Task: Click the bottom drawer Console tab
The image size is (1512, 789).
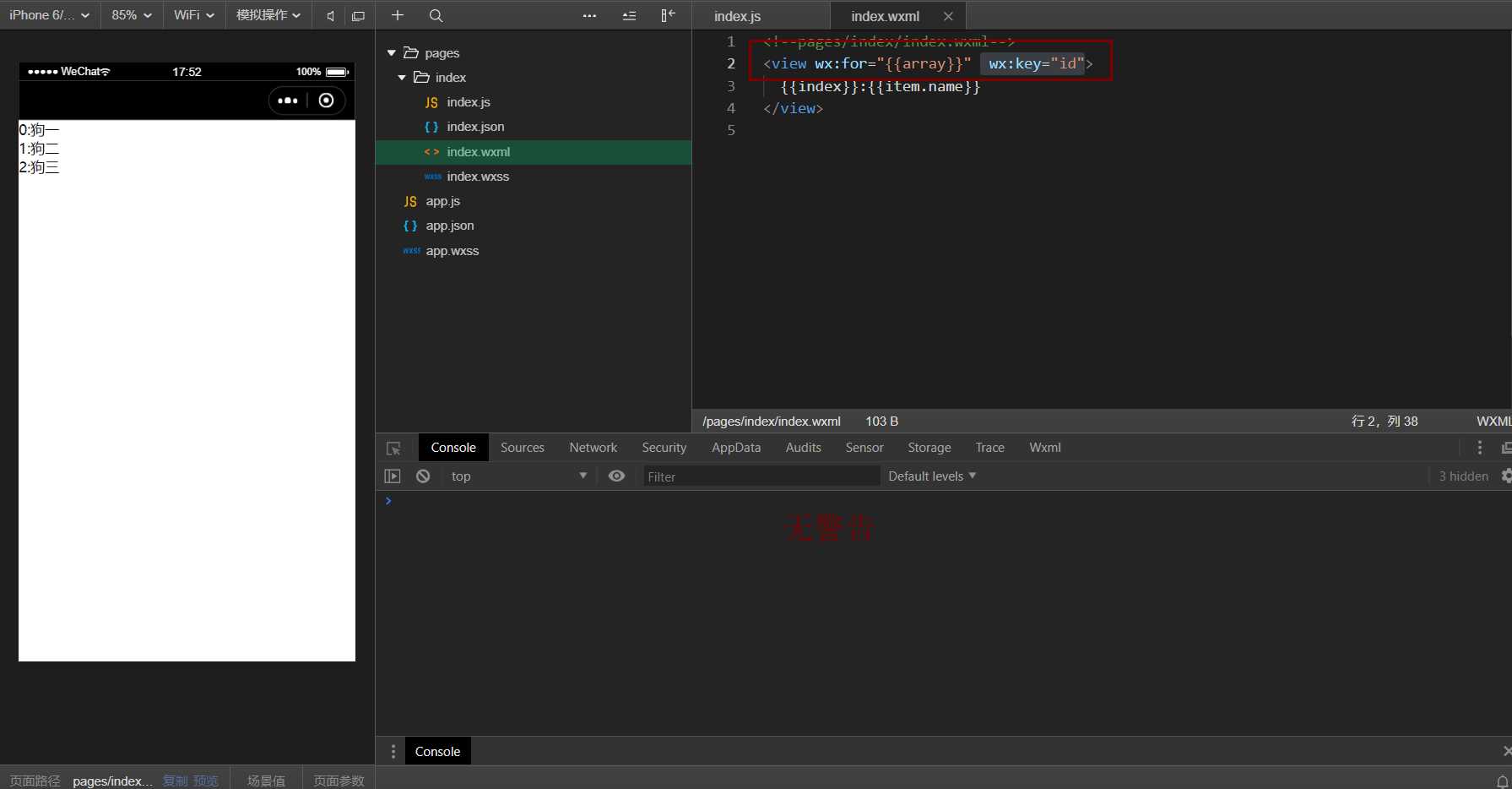Action: point(437,752)
